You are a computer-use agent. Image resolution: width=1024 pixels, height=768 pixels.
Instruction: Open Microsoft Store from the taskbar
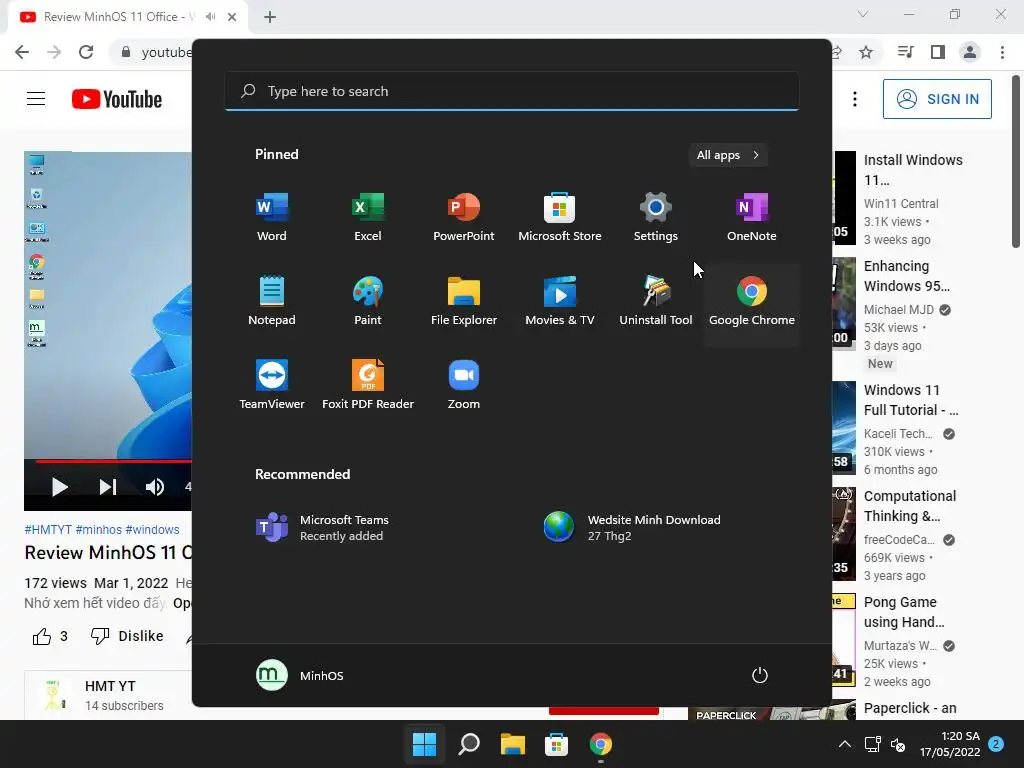pos(556,744)
